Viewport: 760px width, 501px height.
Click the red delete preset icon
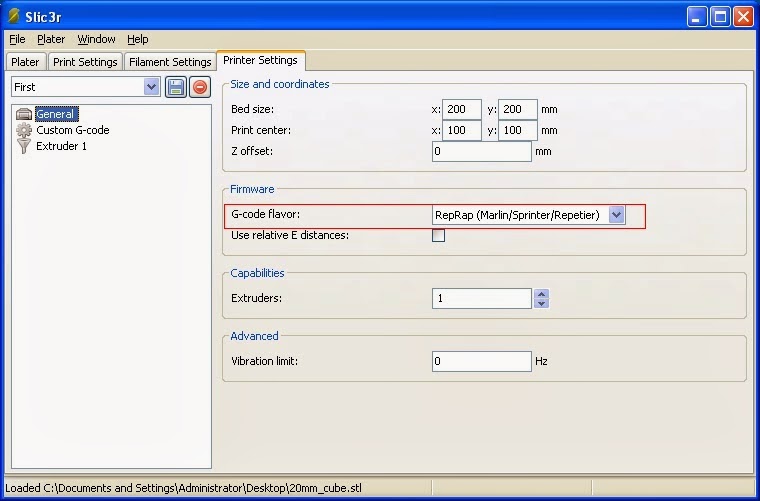click(200, 87)
